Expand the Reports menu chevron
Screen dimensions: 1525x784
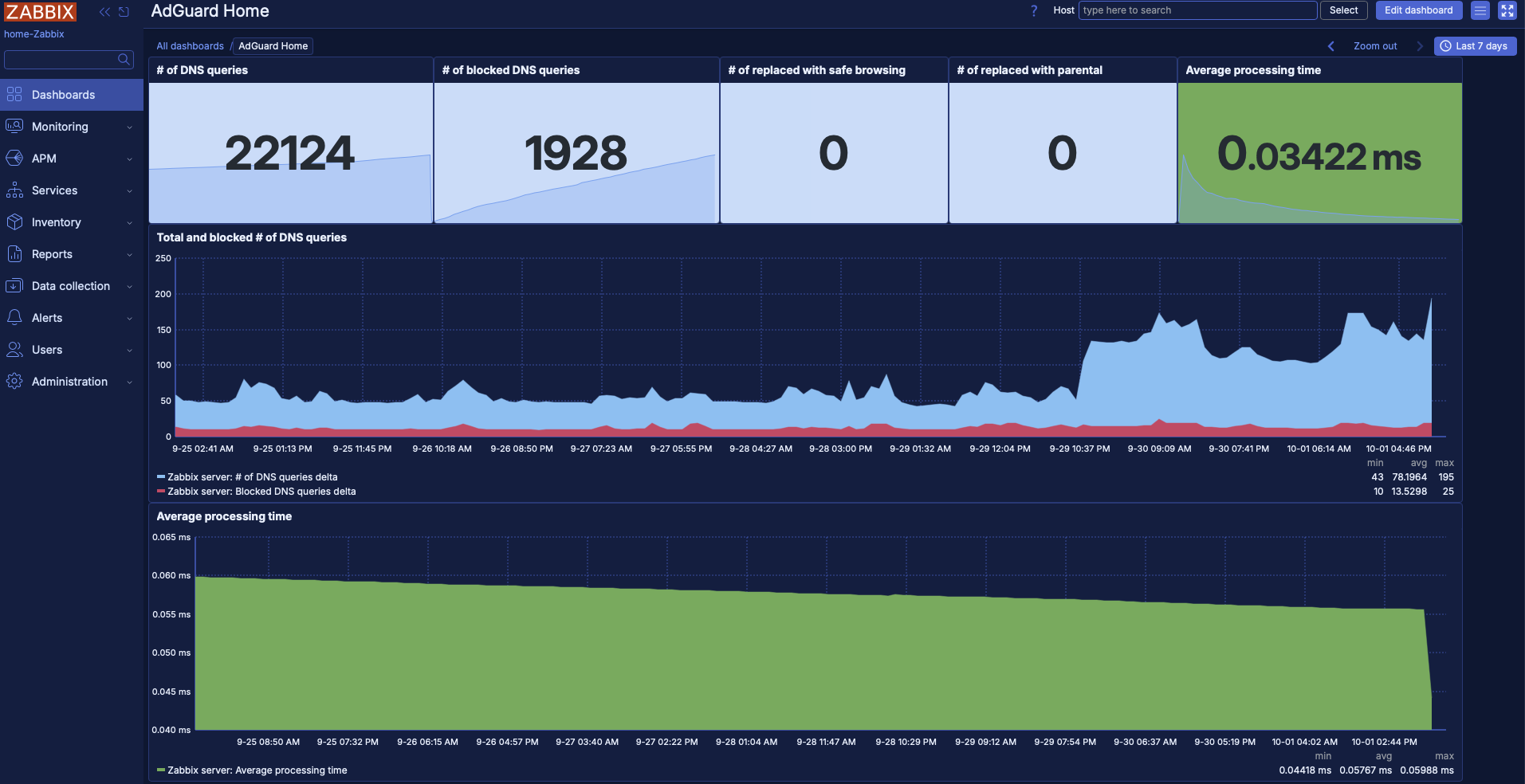129,255
